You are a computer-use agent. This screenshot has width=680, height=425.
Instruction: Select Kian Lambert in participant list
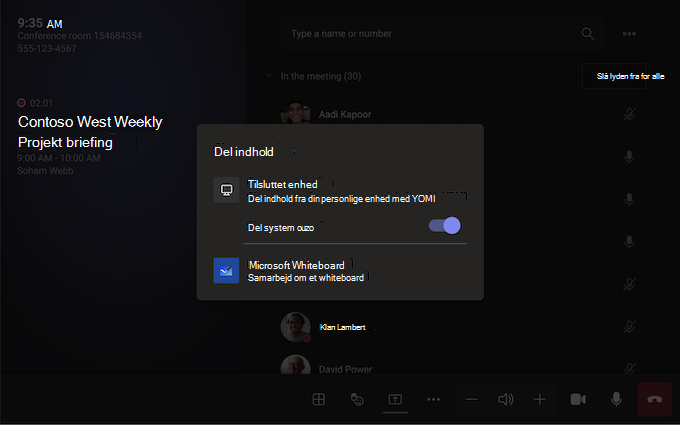pyautogui.click(x=342, y=327)
